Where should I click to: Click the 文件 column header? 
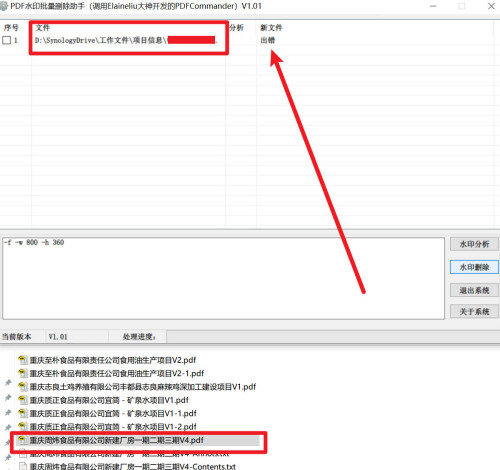pyautogui.click(x=42, y=28)
